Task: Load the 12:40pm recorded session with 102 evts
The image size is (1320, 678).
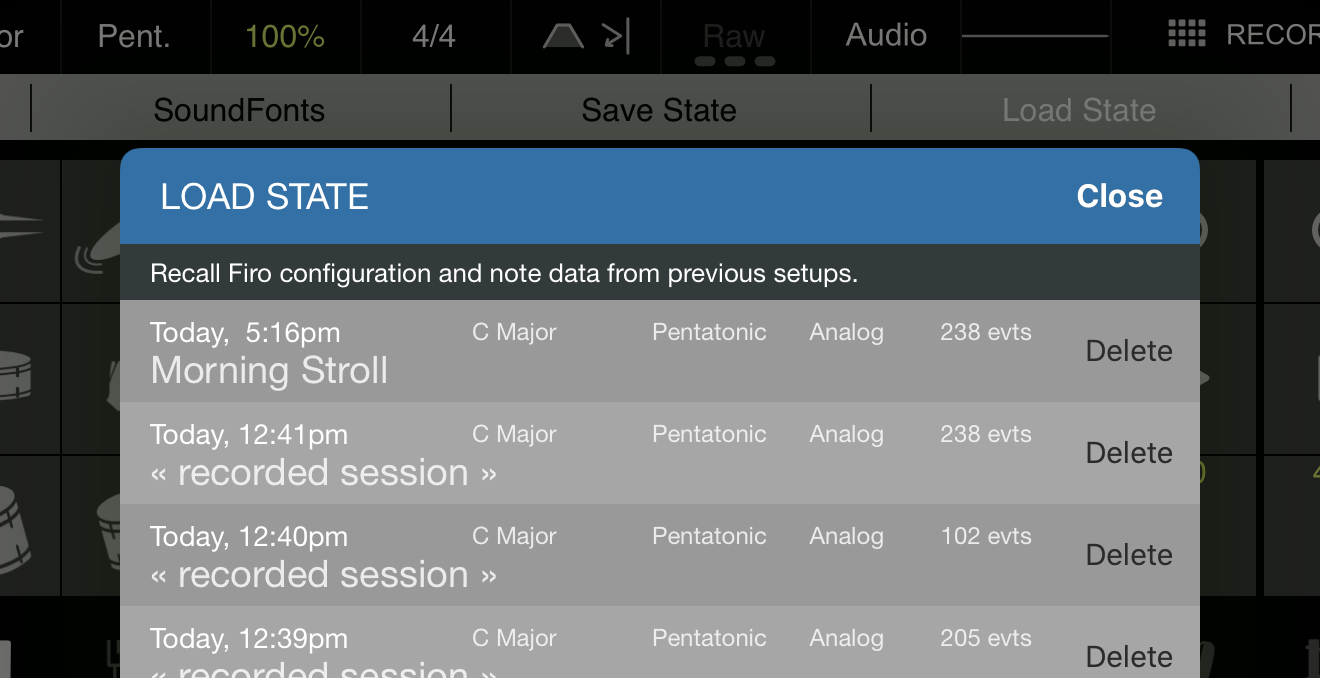Action: pyautogui.click(x=600, y=555)
